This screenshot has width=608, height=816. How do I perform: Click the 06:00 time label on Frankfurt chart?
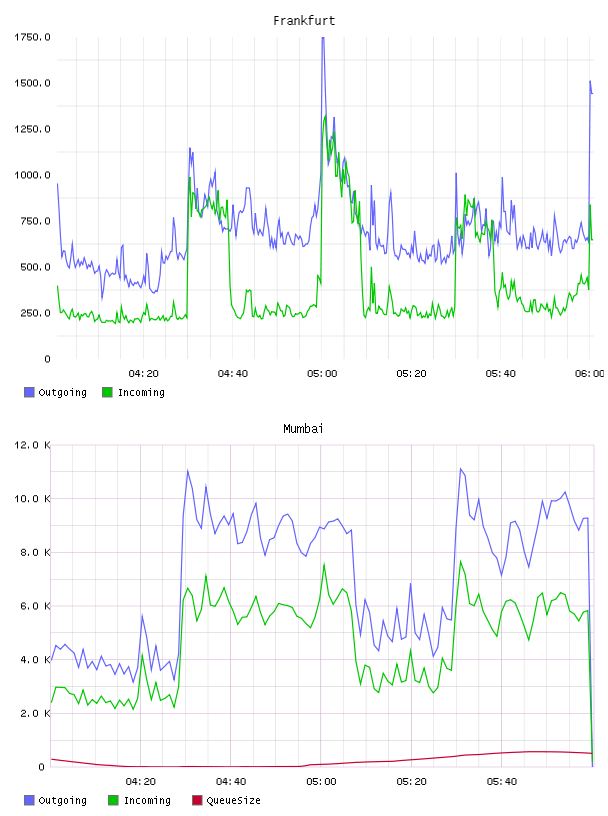point(590,374)
